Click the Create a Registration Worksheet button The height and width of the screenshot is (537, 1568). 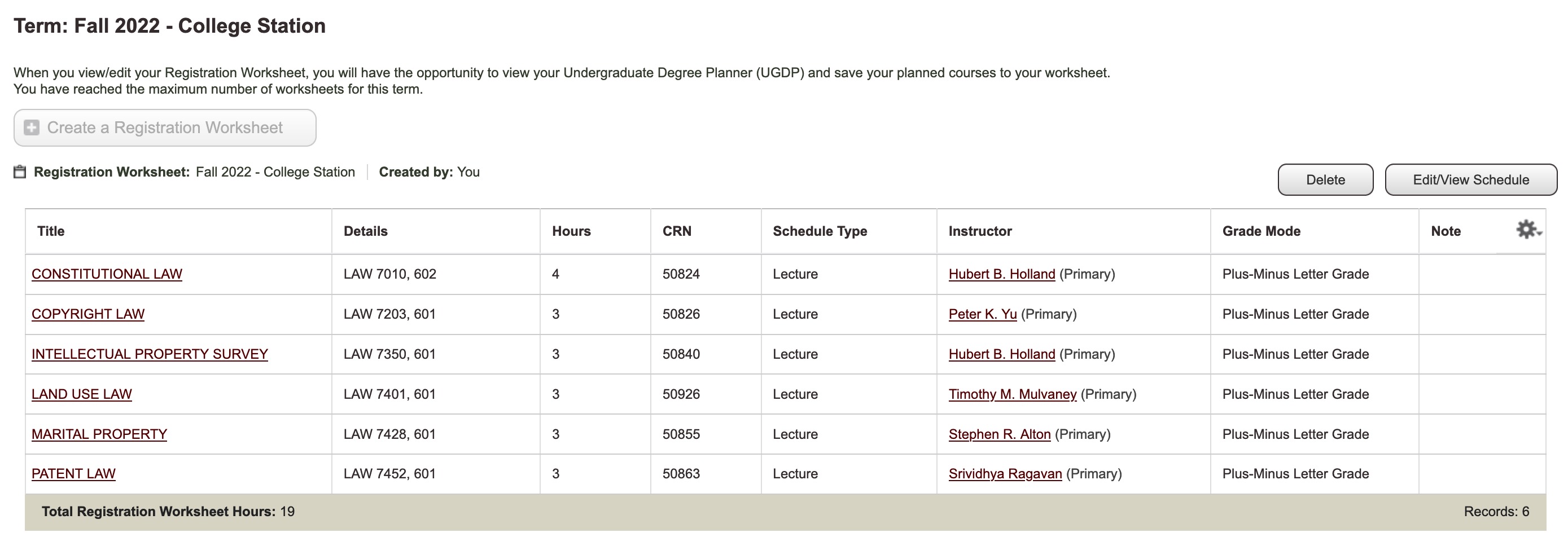click(x=165, y=127)
